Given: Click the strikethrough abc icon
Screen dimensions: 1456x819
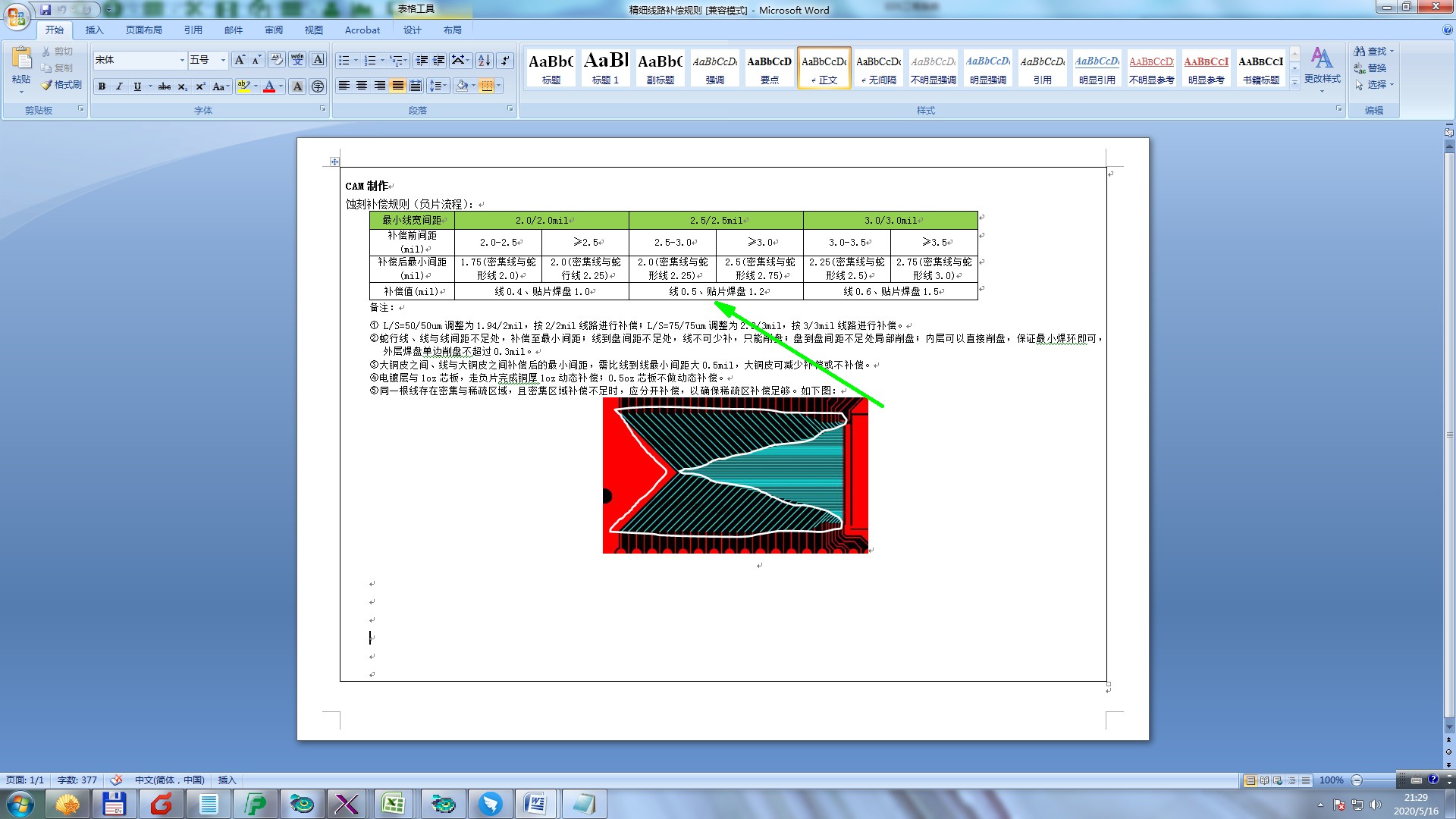Looking at the screenshot, I should click(164, 86).
